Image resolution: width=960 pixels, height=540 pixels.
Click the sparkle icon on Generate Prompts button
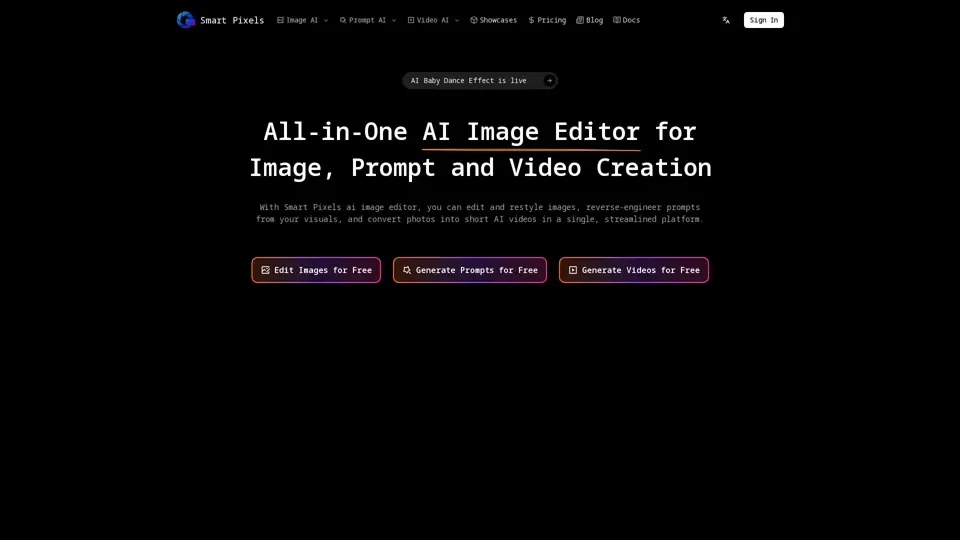[x=407, y=270]
